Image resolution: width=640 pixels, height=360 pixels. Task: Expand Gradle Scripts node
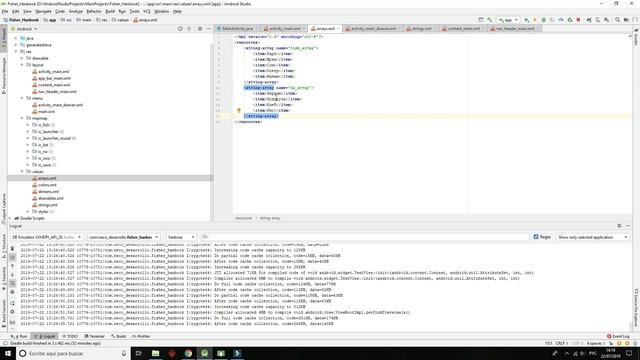tap(11, 218)
